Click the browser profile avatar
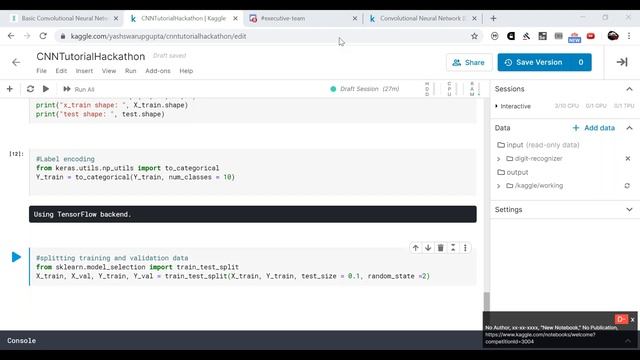This screenshot has height=360, width=640. tap(613, 36)
